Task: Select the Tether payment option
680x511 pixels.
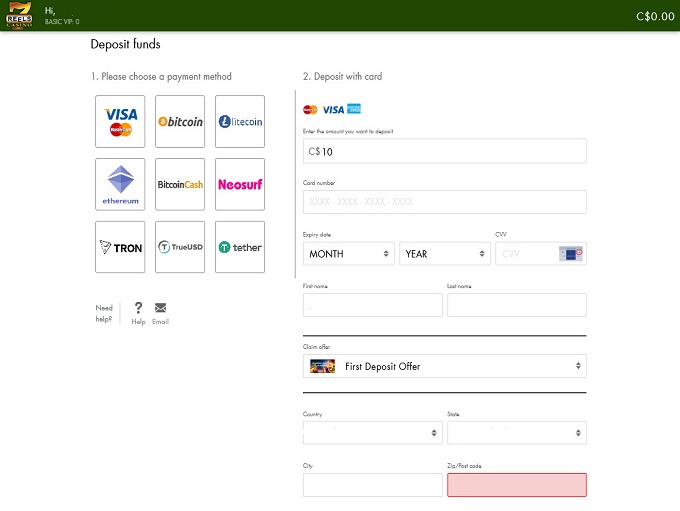Action: [240, 247]
